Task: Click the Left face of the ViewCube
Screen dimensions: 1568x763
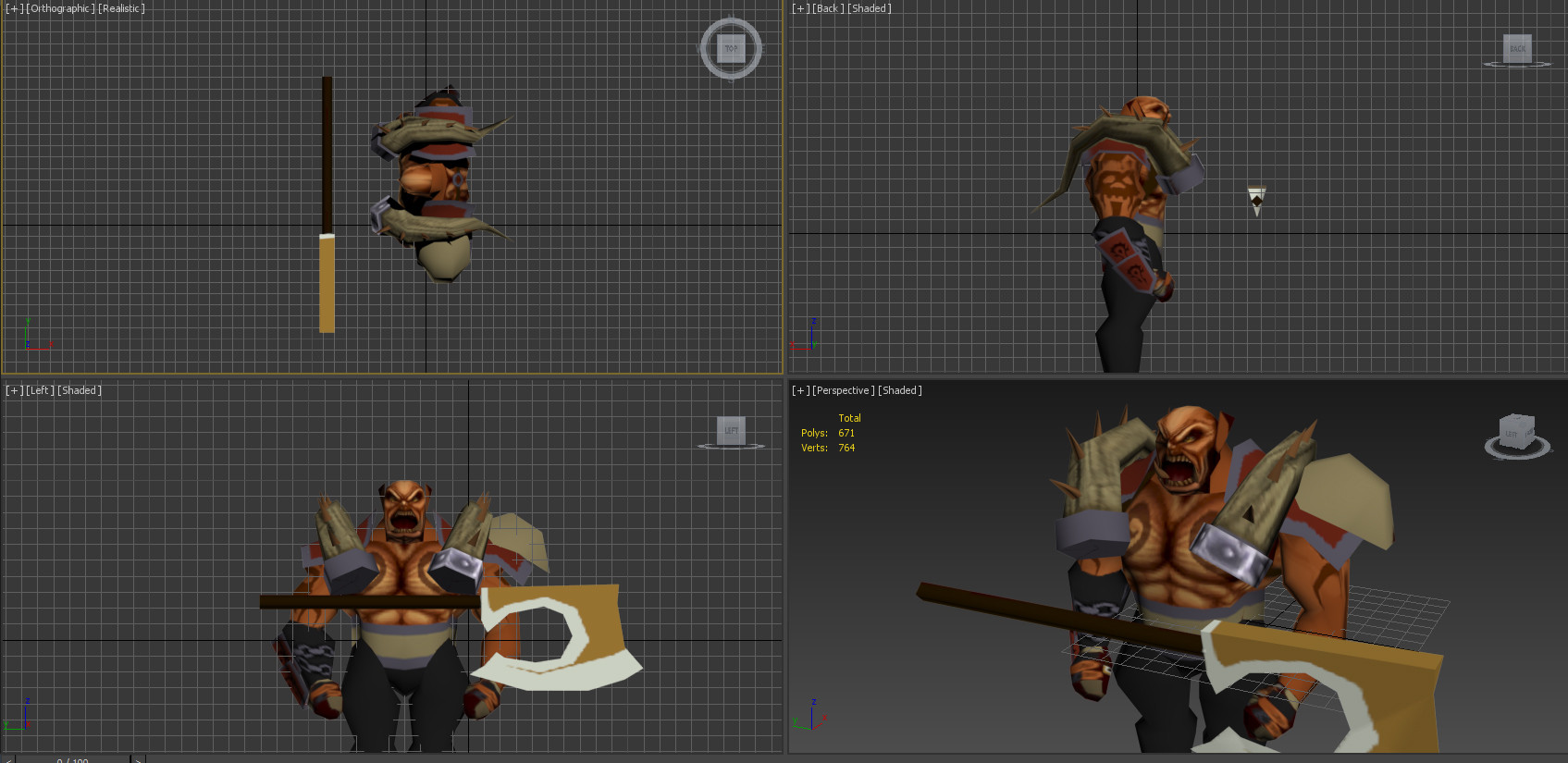Action: tap(731, 430)
